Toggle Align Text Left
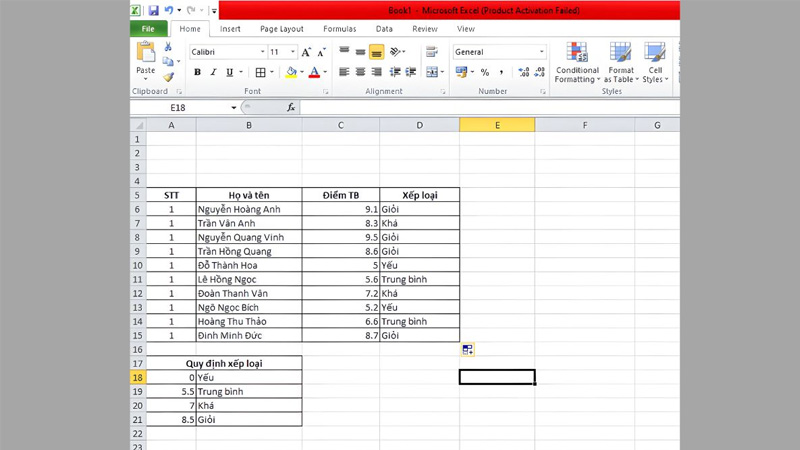 pyautogui.click(x=344, y=72)
